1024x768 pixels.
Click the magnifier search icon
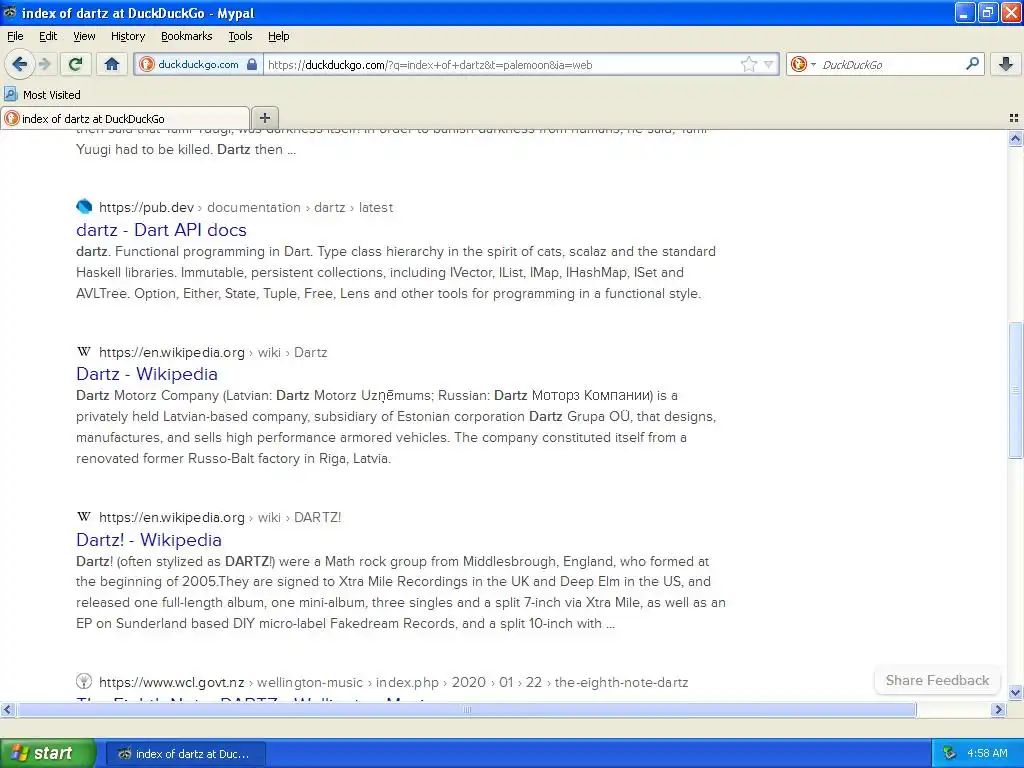972,63
